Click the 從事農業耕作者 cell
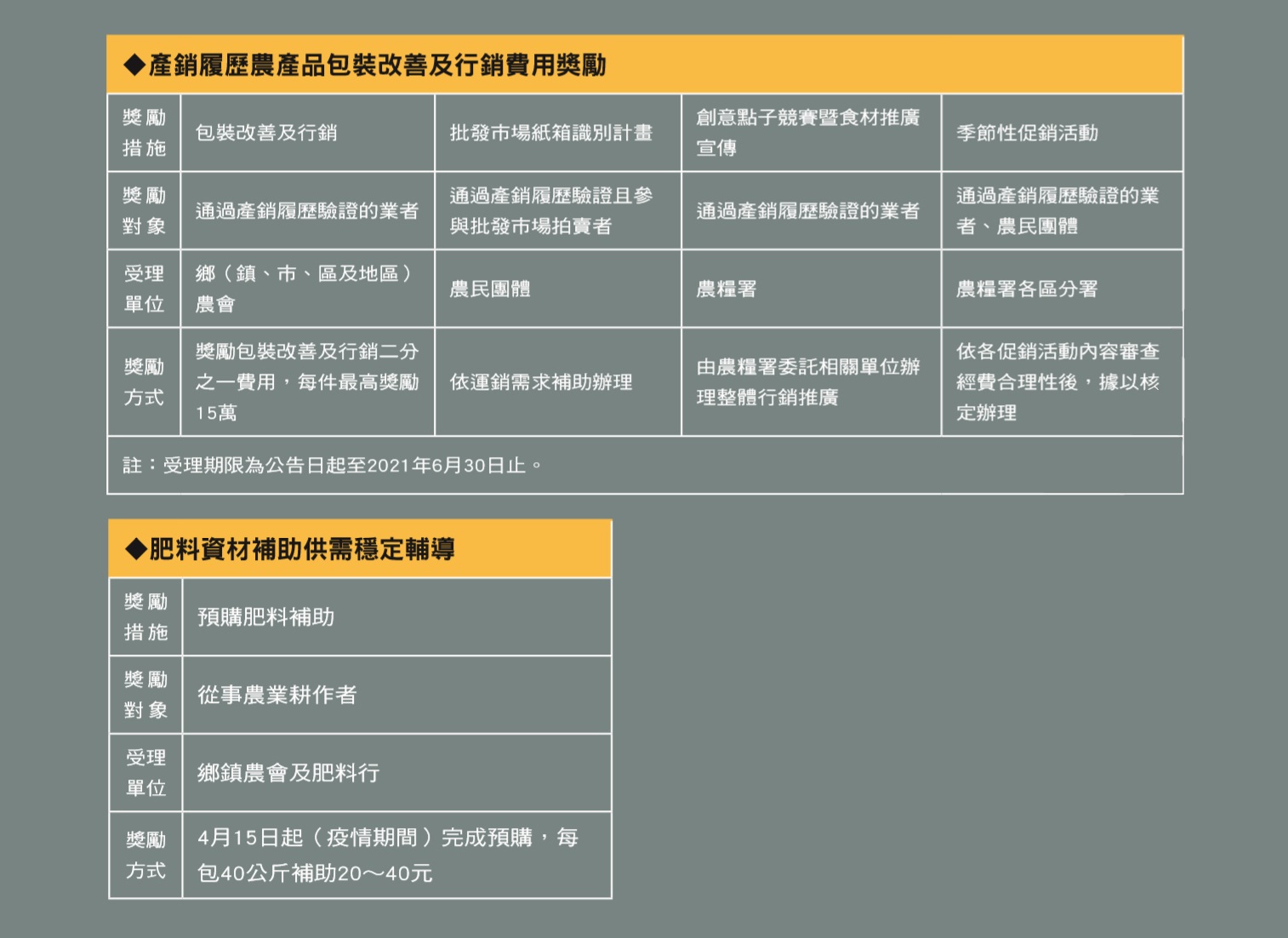This screenshot has height=938, width=1288. [x=277, y=695]
